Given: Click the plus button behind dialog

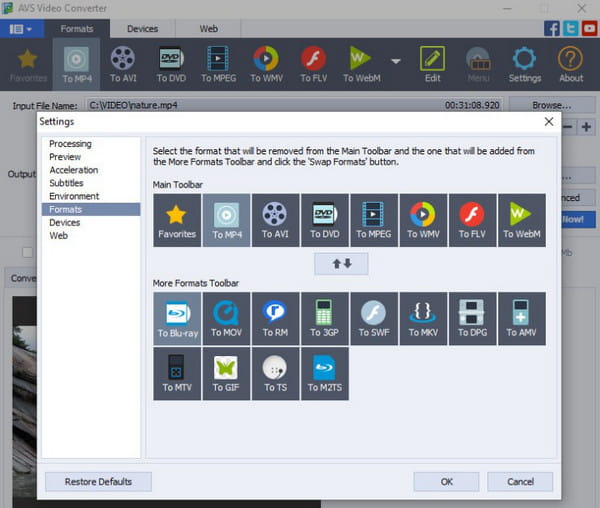Looking at the screenshot, I should [586, 127].
